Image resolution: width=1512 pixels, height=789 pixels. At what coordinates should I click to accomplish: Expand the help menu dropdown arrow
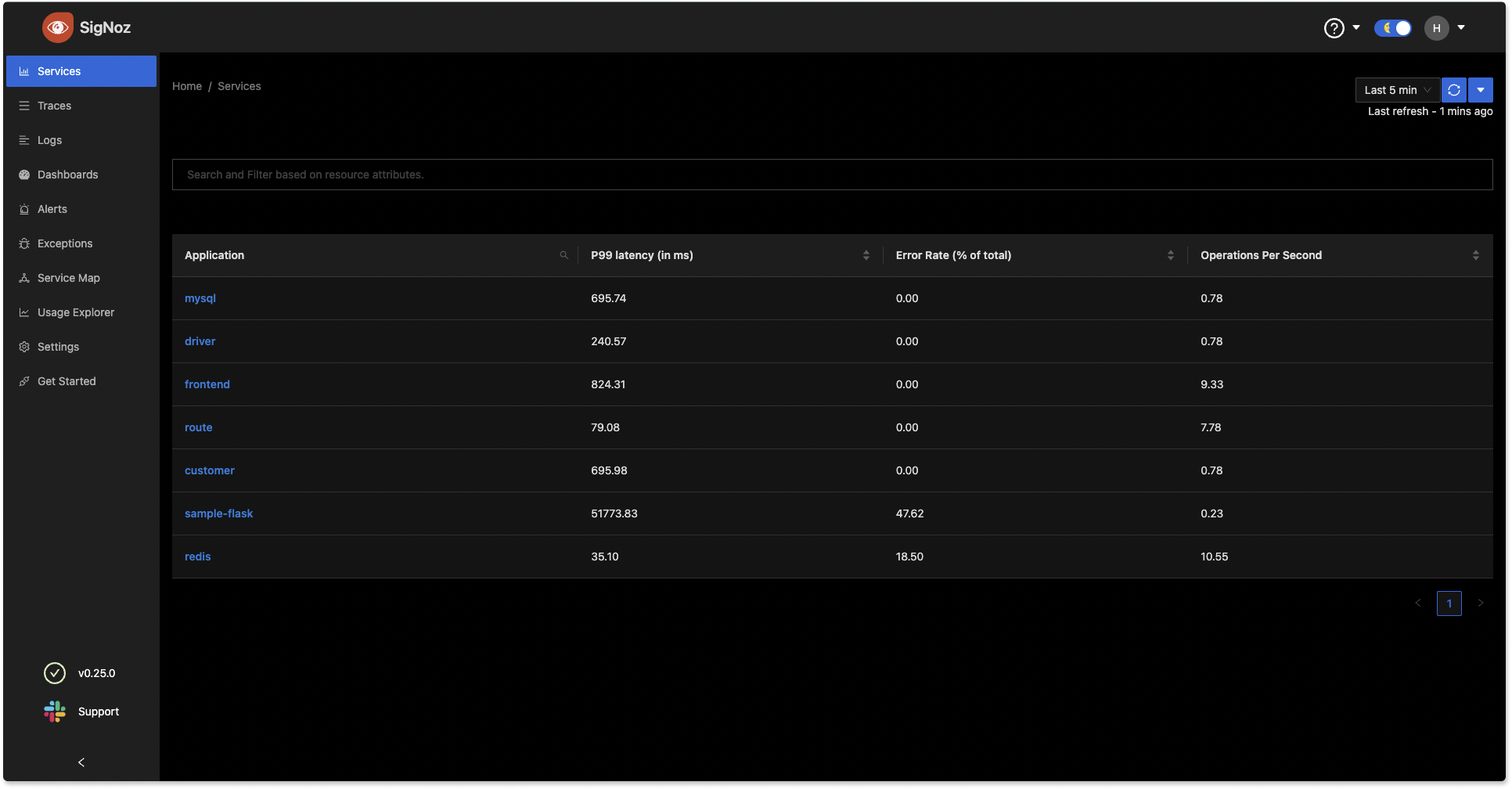[1356, 27]
